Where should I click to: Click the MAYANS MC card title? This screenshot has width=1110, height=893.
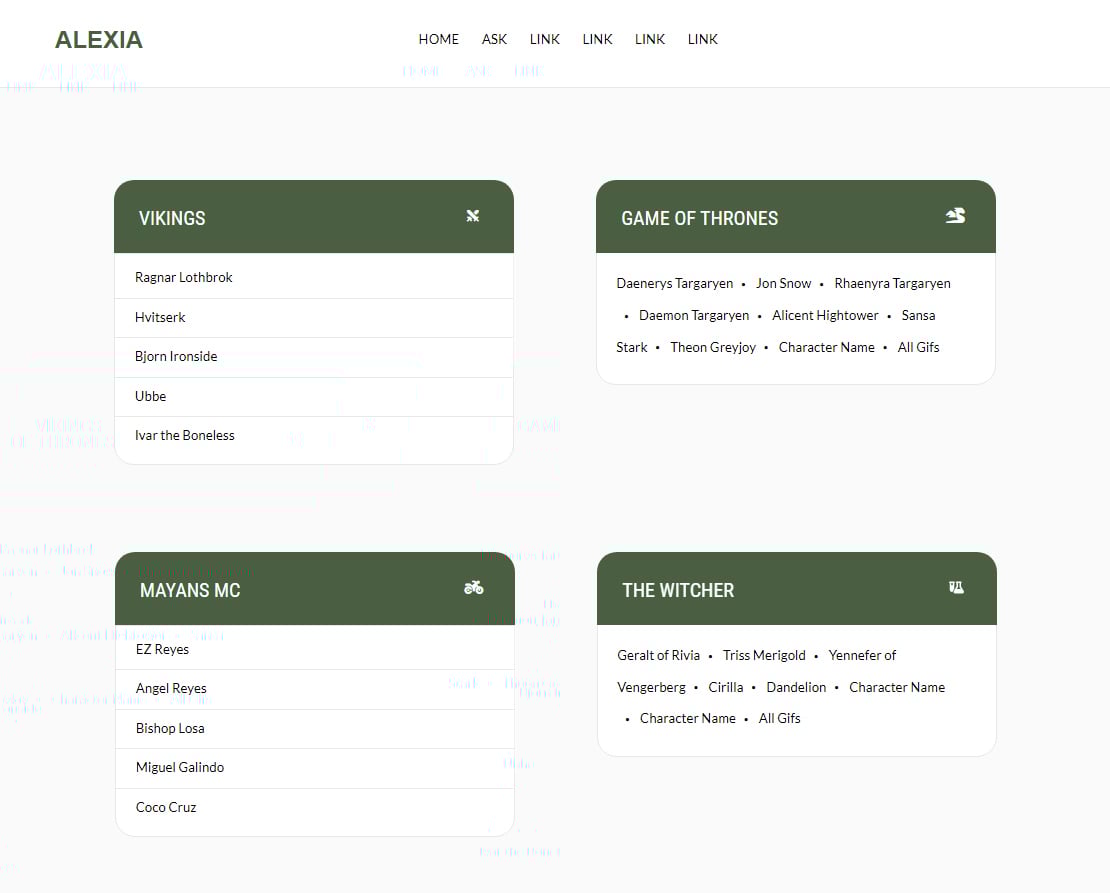(190, 590)
